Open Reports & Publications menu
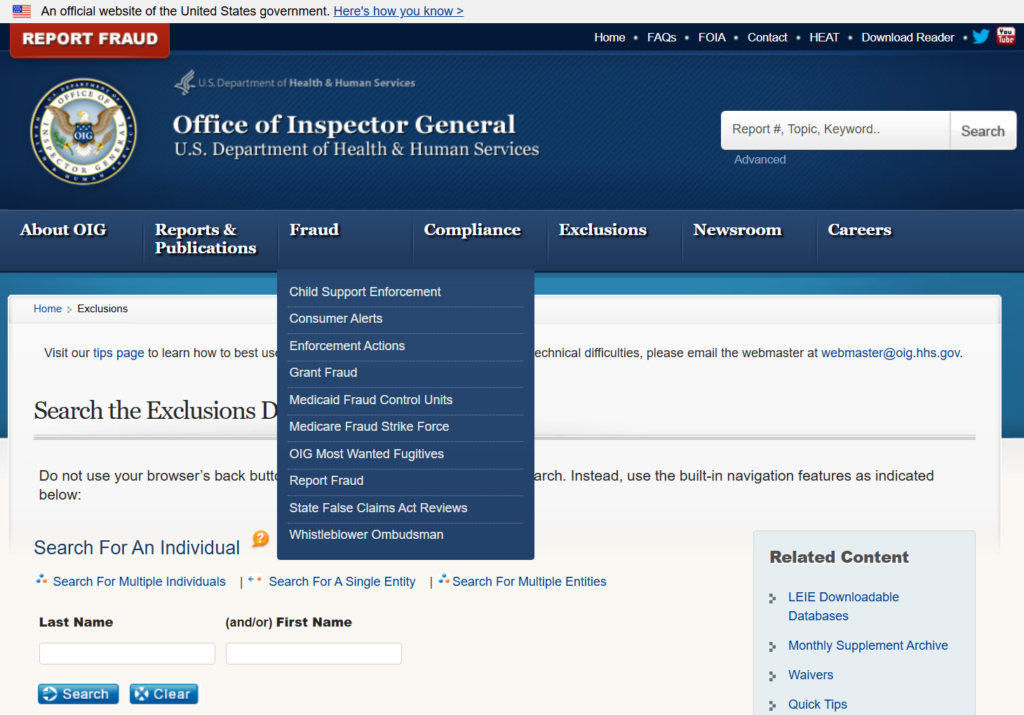The image size is (1024, 715). (205, 238)
